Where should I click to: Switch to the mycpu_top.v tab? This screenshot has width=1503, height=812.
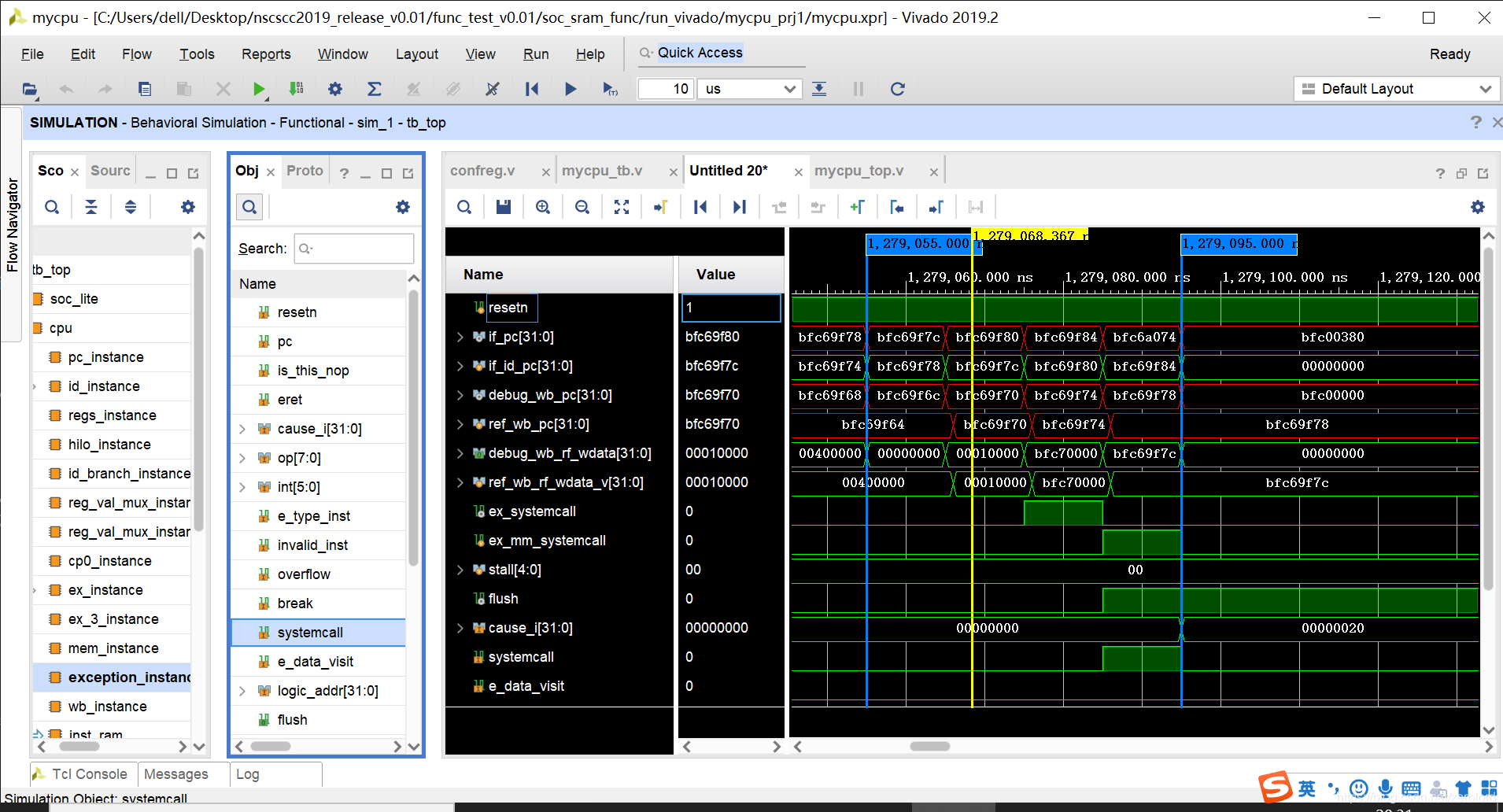click(859, 171)
